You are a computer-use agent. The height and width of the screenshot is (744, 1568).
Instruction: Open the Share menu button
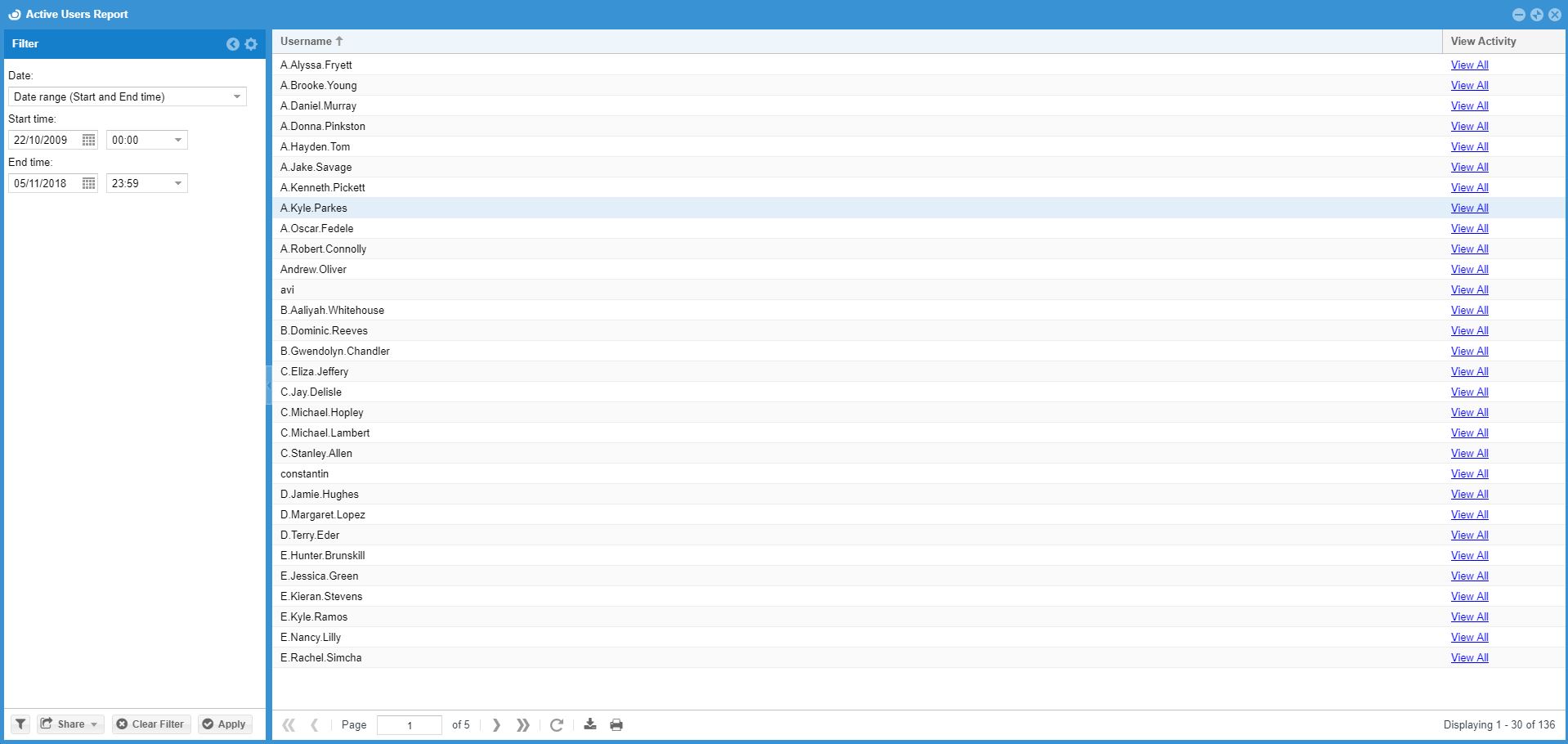70,724
